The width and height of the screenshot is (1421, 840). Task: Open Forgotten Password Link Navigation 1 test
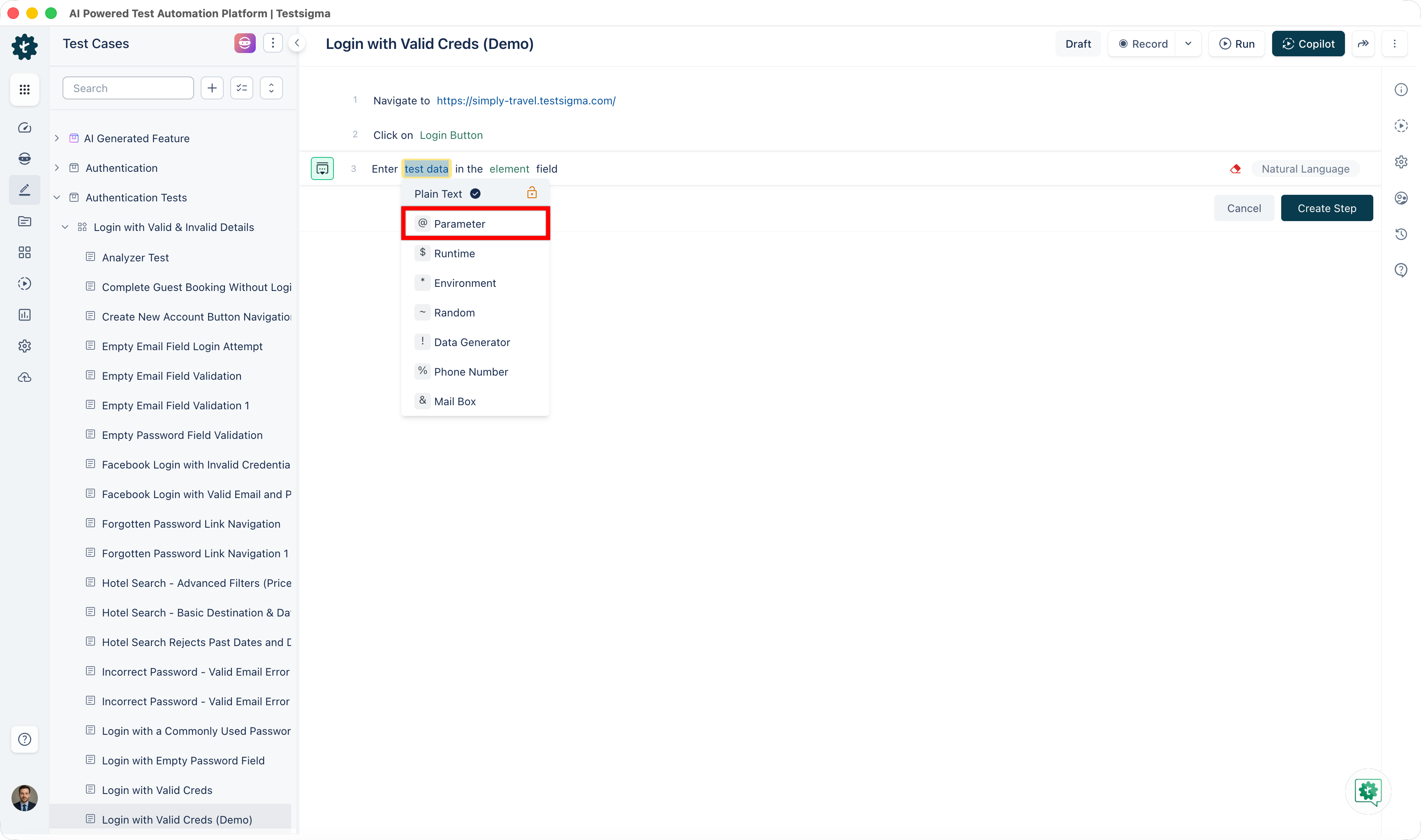point(195,554)
